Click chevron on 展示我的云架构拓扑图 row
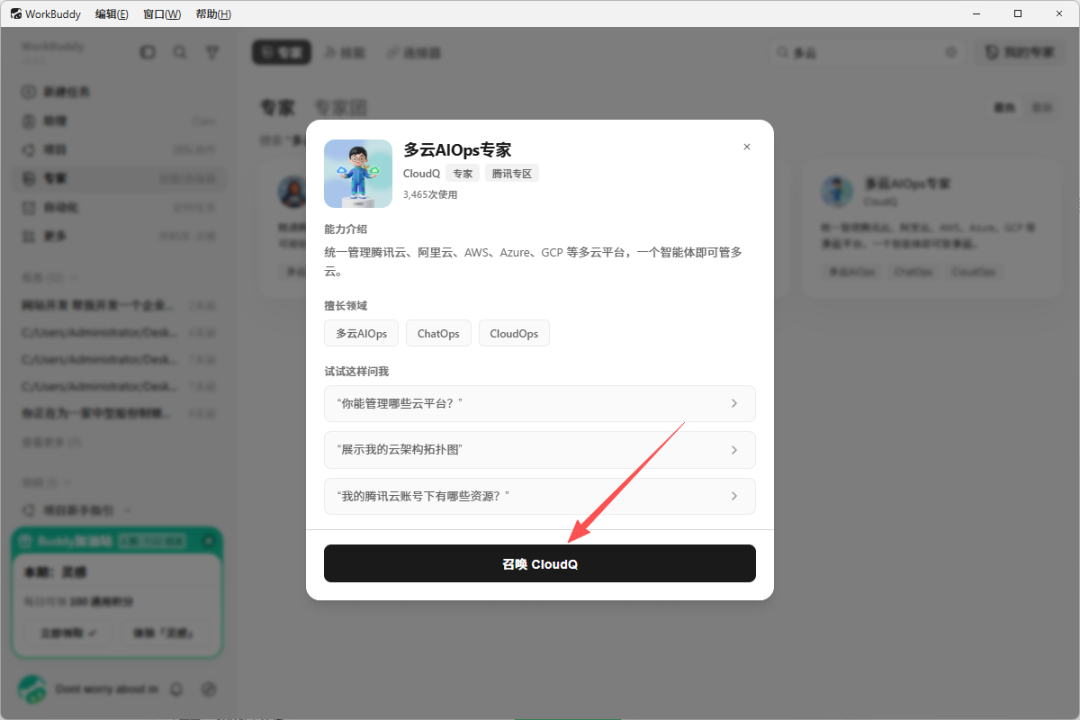The height and width of the screenshot is (720, 1080). point(734,450)
